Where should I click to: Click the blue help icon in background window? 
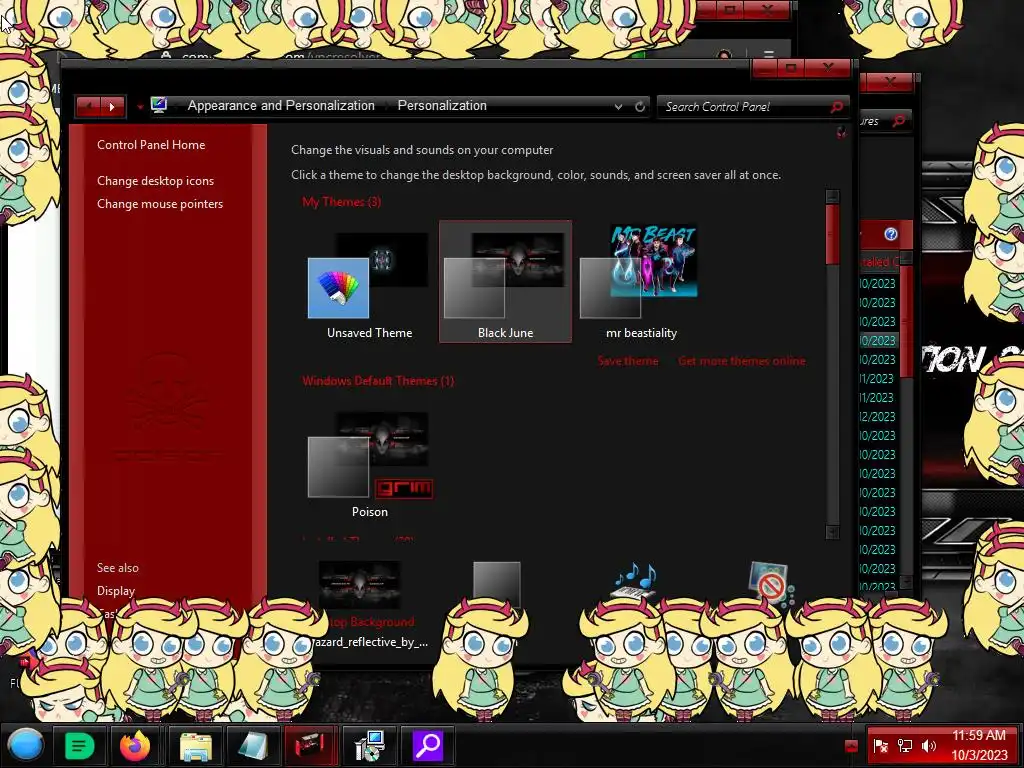coord(891,234)
